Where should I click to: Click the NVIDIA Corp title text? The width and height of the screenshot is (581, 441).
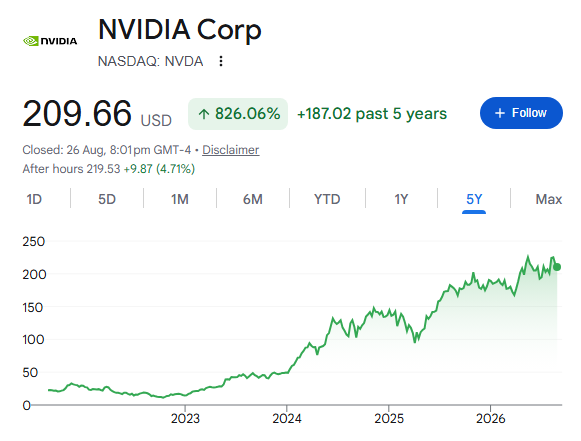point(180,29)
